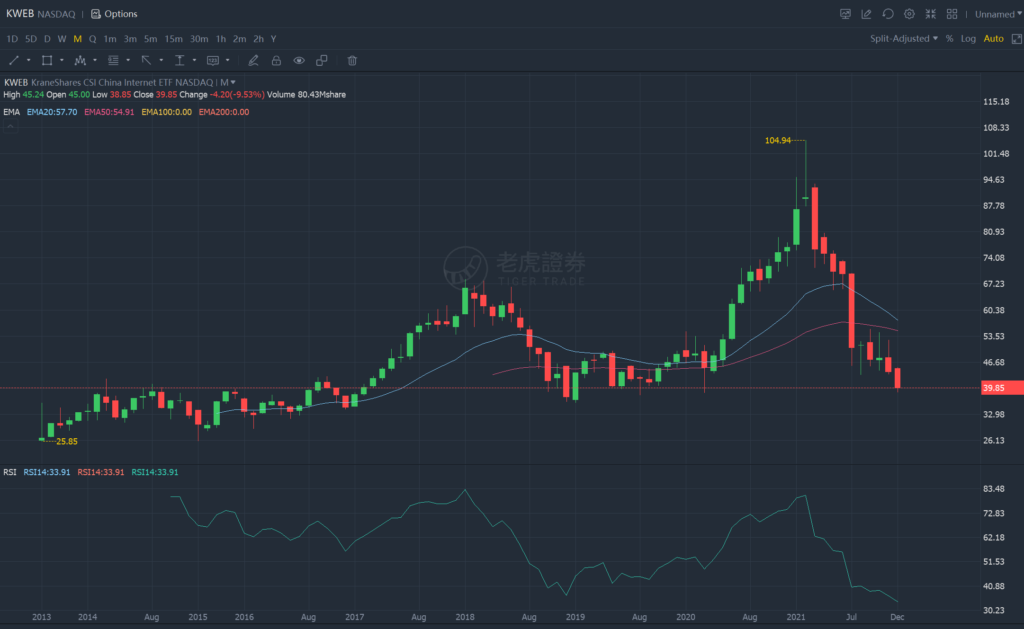1024x629 pixels.
Task: Click the overlapping squares clone icon
Action: pyautogui.click(x=321, y=60)
